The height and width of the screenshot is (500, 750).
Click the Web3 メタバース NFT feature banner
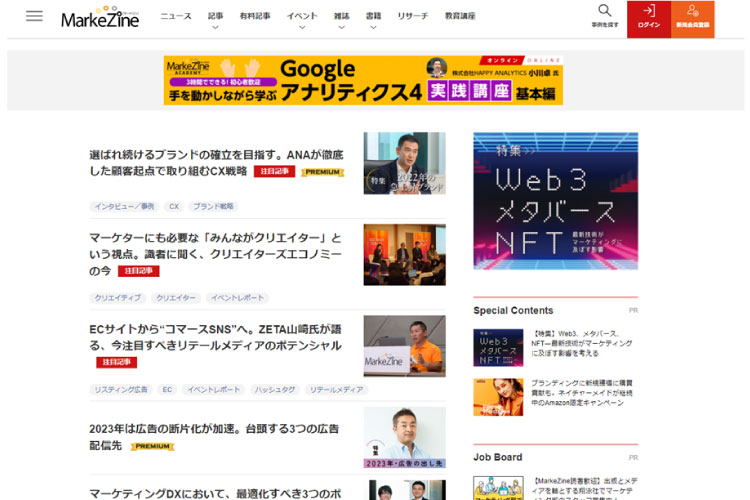556,201
